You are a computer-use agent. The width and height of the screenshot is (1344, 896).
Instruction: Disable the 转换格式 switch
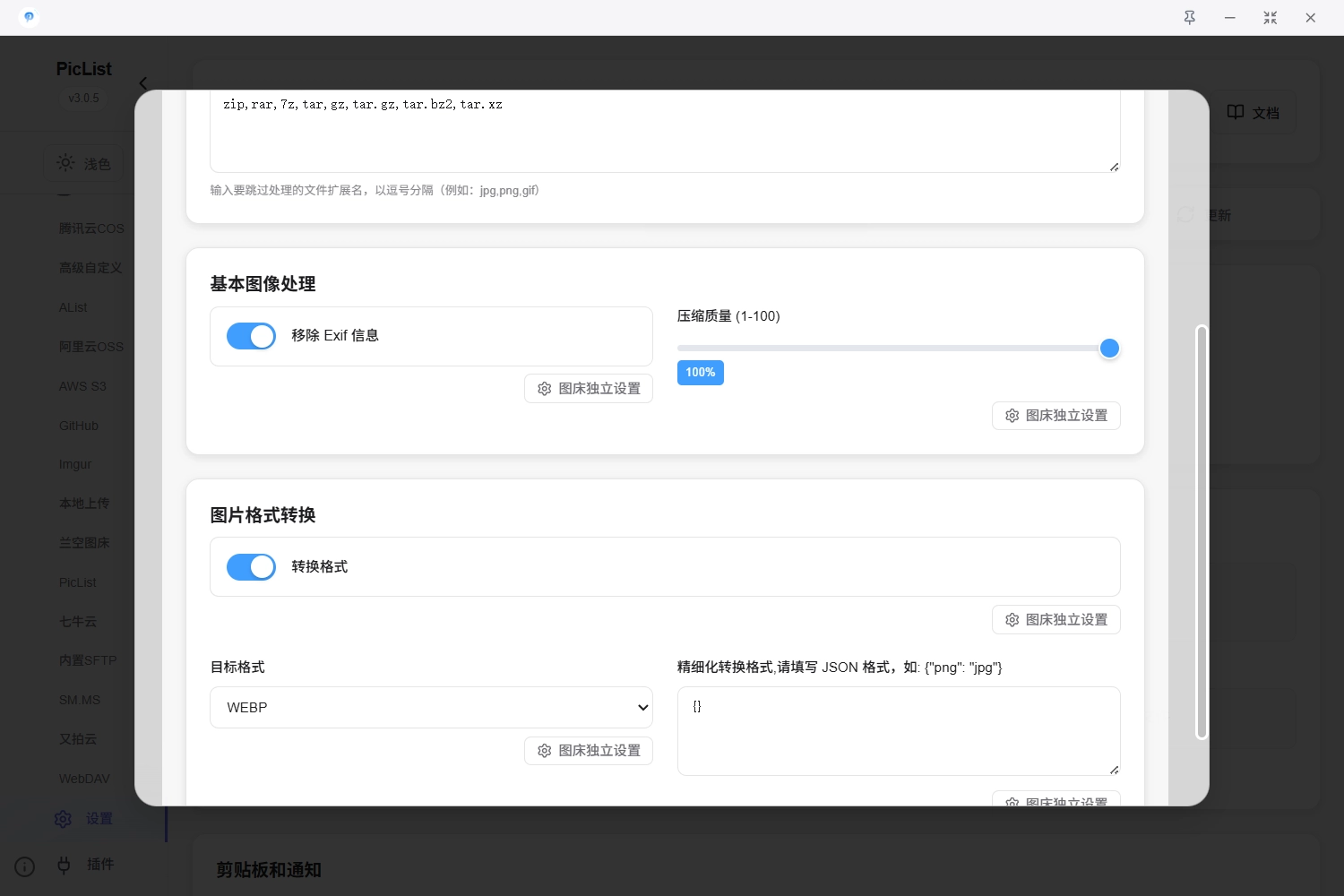tap(251, 567)
